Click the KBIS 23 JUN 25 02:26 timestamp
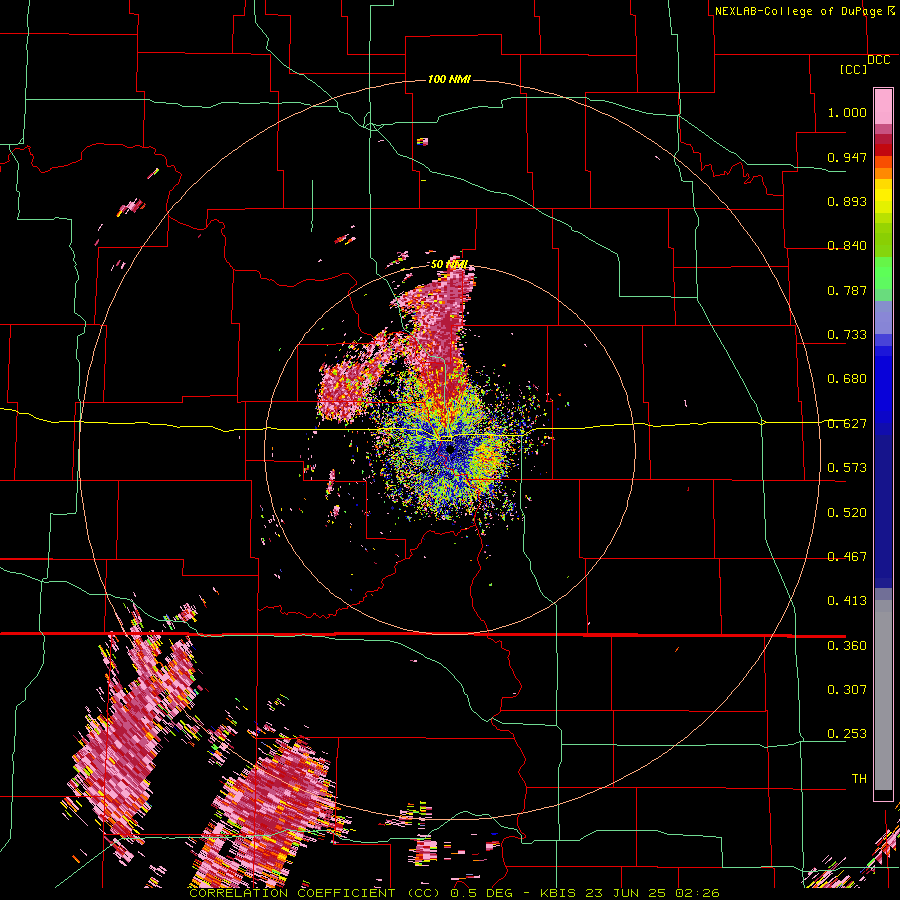This screenshot has width=900, height=900. [x=630, y=893]
